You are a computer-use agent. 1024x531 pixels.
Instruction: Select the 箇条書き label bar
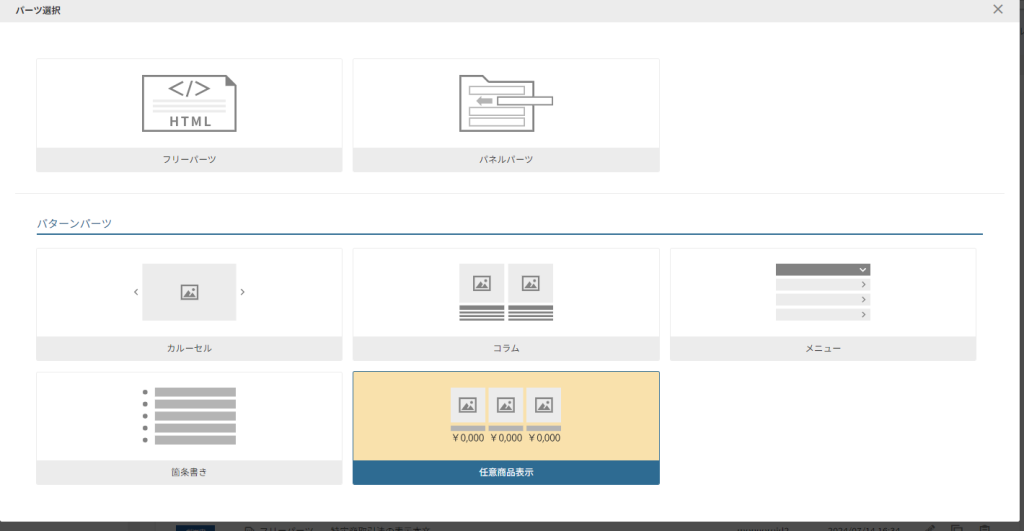click(x=189, y=473)
